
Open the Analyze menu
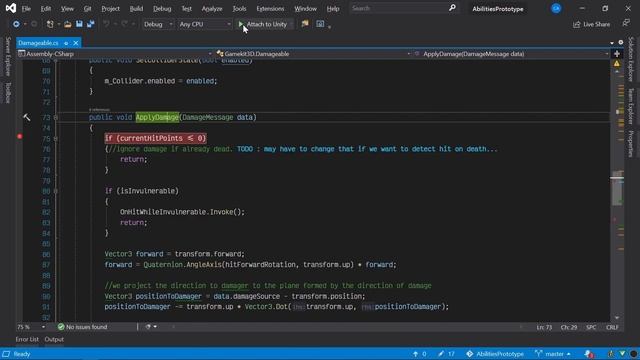(212, 9)
